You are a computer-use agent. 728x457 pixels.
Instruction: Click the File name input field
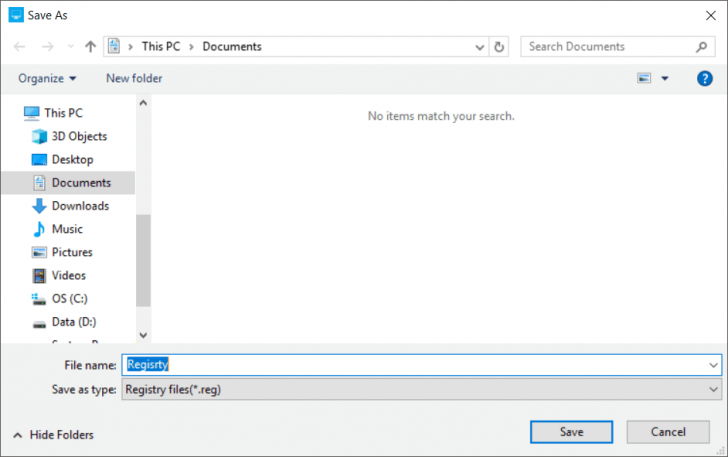tap(422, 365)
